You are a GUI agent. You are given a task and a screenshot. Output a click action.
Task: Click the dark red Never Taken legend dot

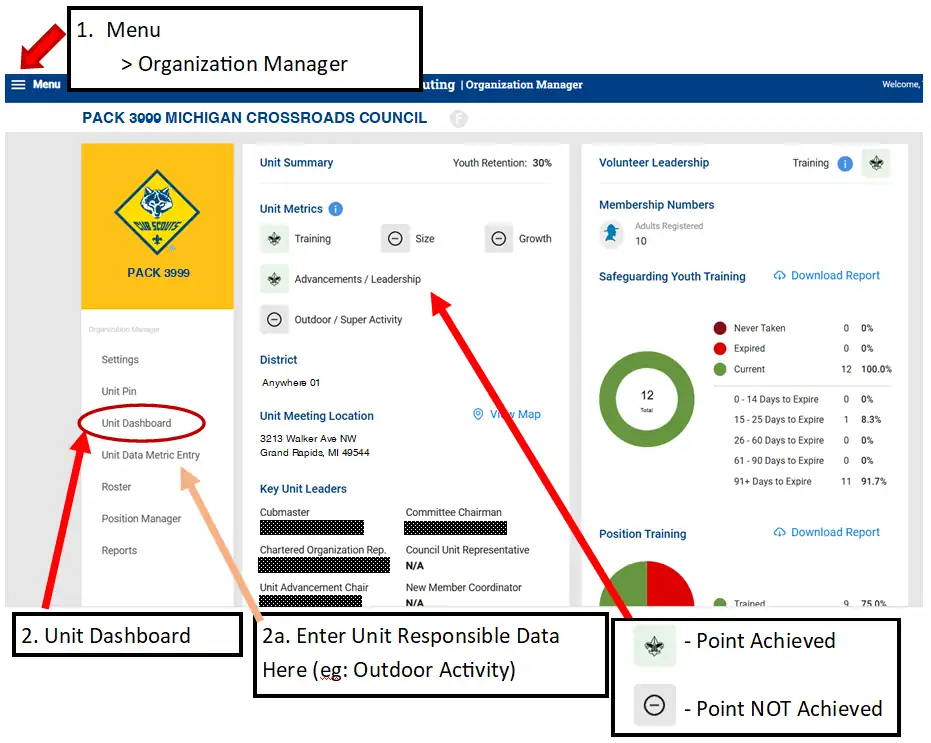point(720,328)
